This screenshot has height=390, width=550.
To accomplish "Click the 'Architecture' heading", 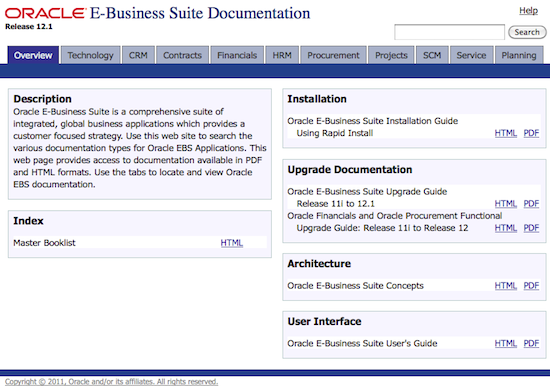I will click(x=319, y=263).
